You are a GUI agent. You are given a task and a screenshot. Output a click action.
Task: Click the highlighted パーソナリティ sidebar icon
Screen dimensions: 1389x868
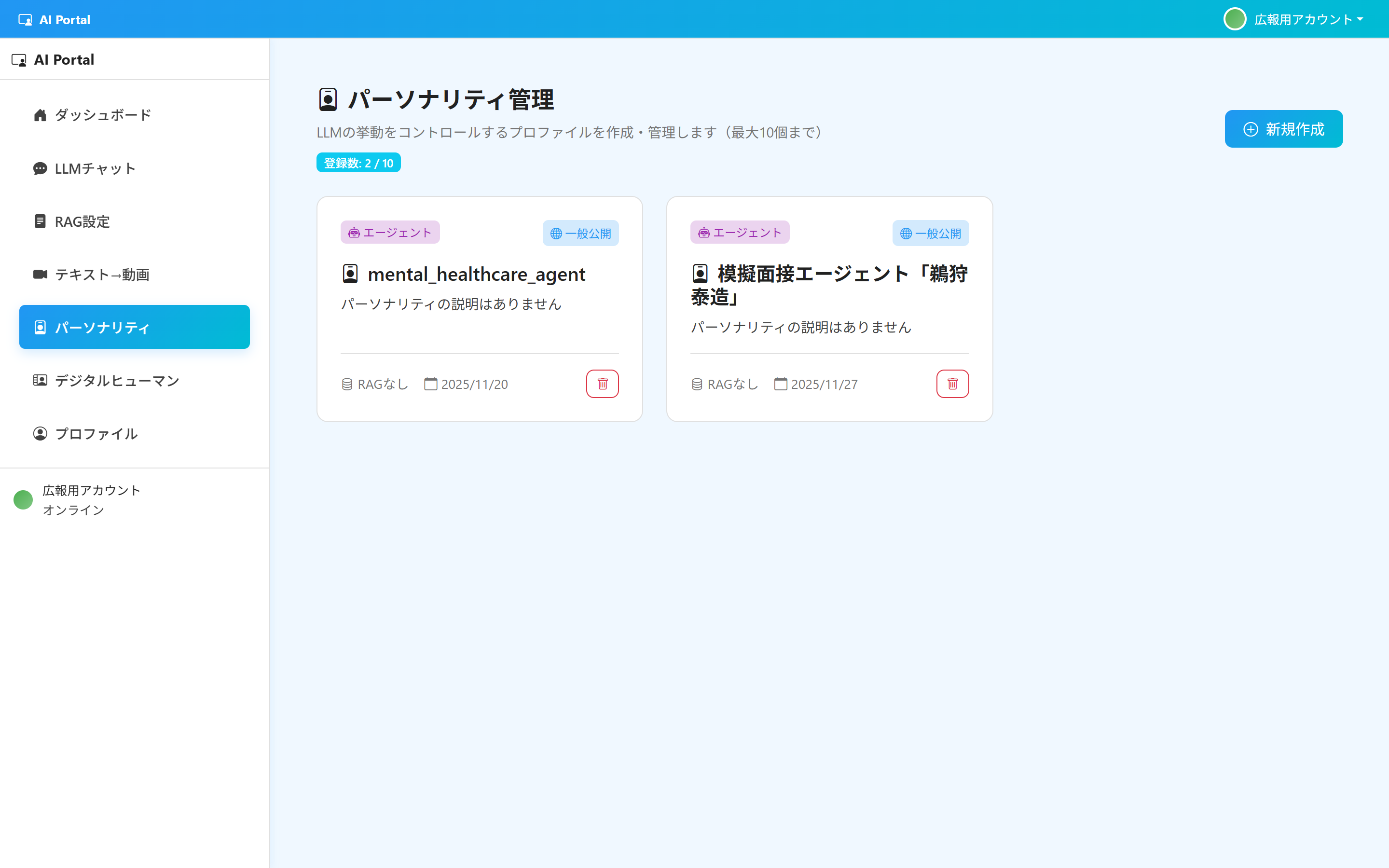(x=40, y=327)
